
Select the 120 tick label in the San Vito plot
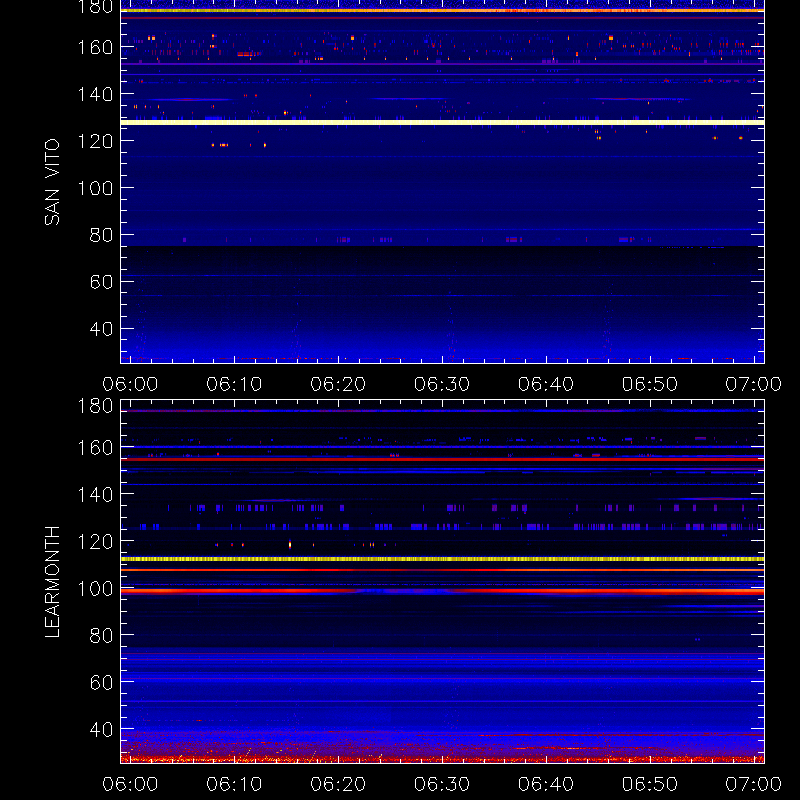click(x=95, y=141)
